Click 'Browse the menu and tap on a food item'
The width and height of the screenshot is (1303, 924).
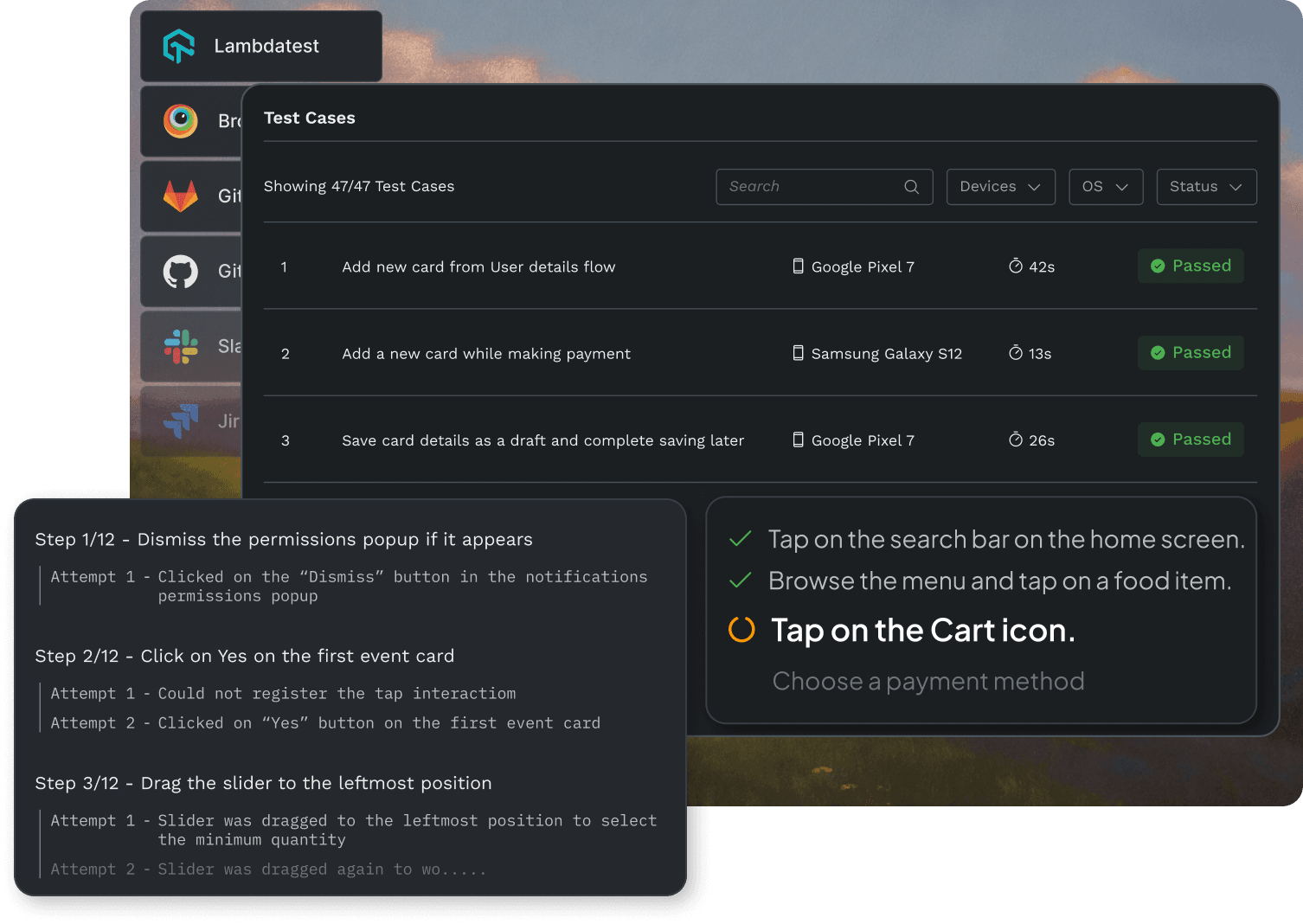pyautogui.click(x=999, y=581)
